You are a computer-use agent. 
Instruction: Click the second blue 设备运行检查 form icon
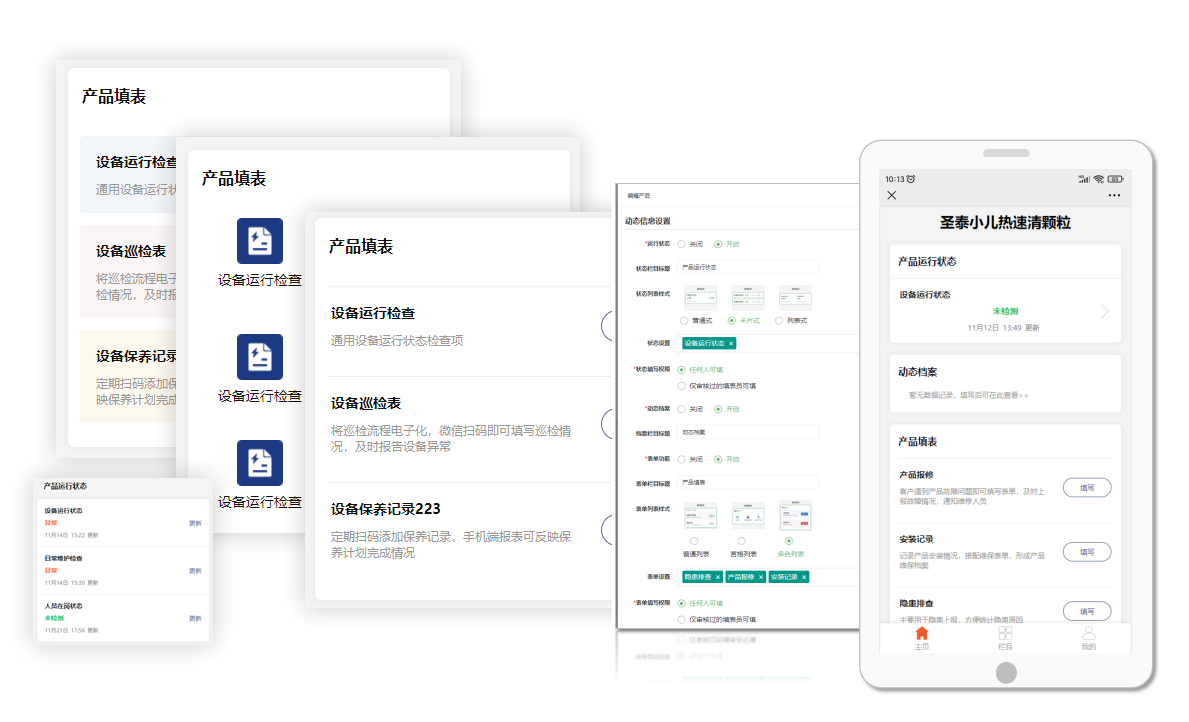coord(259,357)
